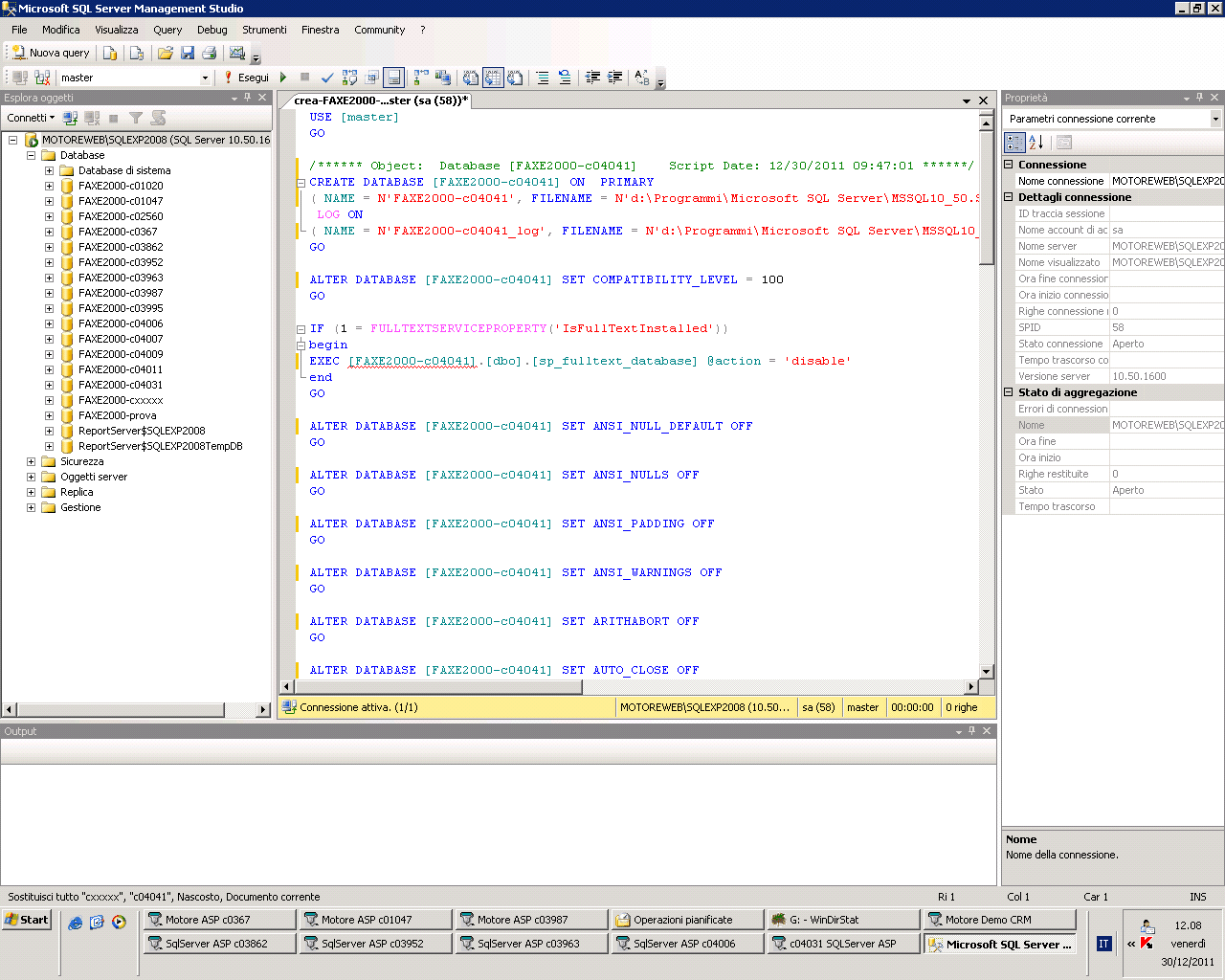
Task: Open the Parametri connessione corrente dropdown
Action: coord(1215,119)
